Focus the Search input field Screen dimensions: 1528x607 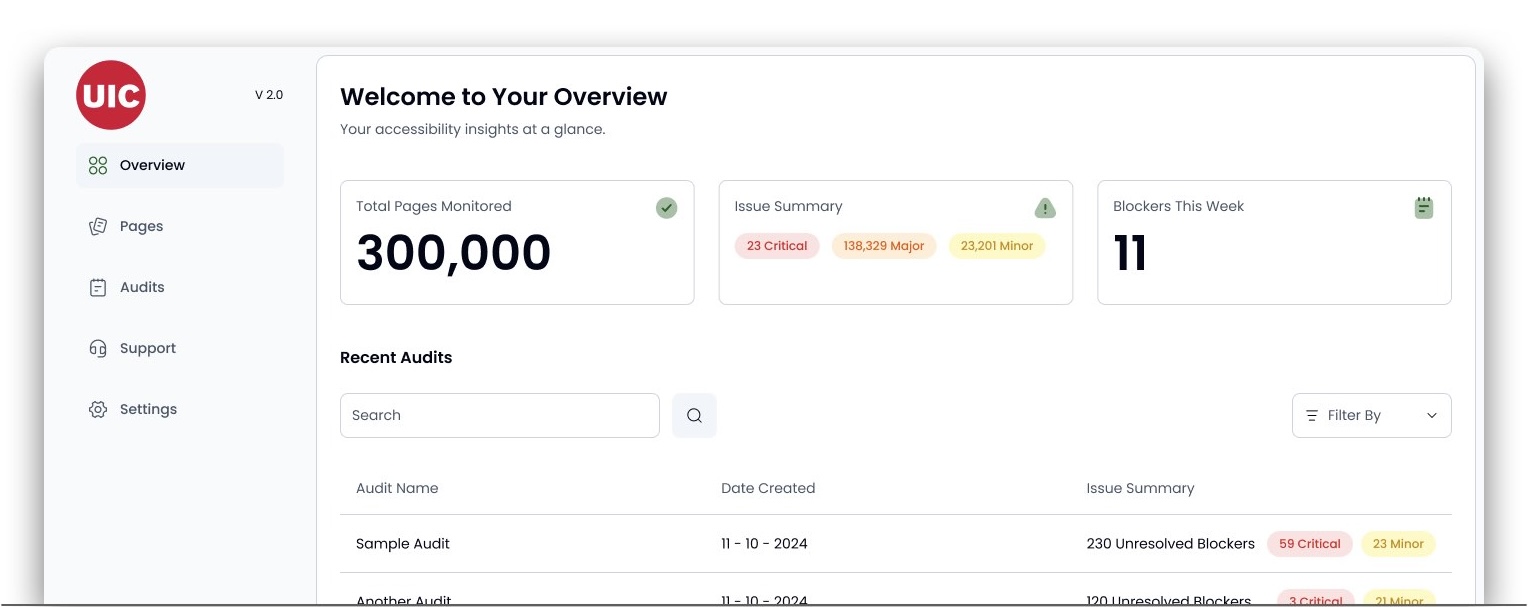[x=500, y=416]
